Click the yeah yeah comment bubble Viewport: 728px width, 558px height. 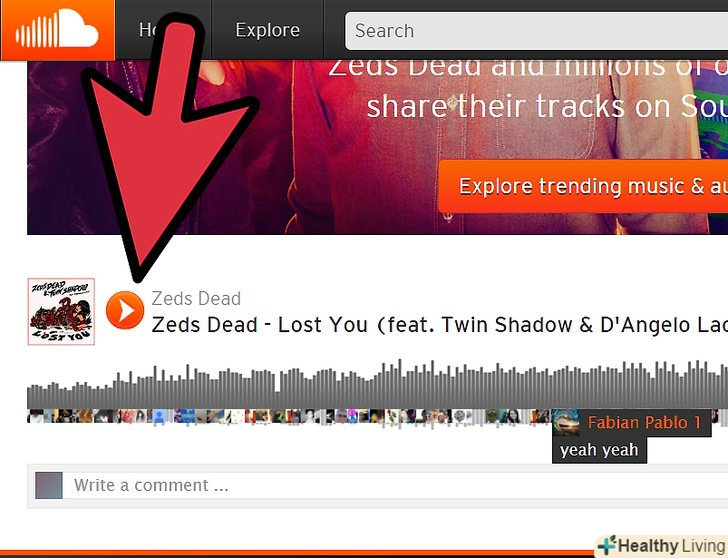click(599, 450)
